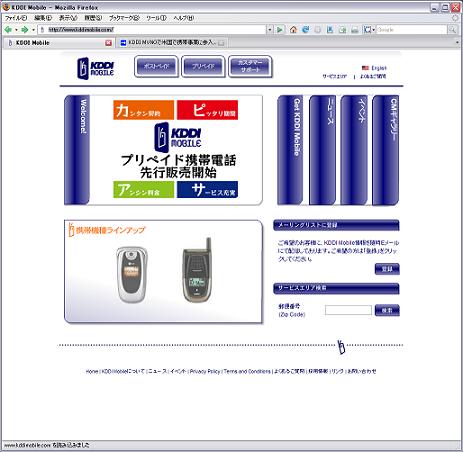Close the KDDI Mobile tab with red X
Image resolution: width=463 pixels, height=452 pixels.
pos(108,43)
